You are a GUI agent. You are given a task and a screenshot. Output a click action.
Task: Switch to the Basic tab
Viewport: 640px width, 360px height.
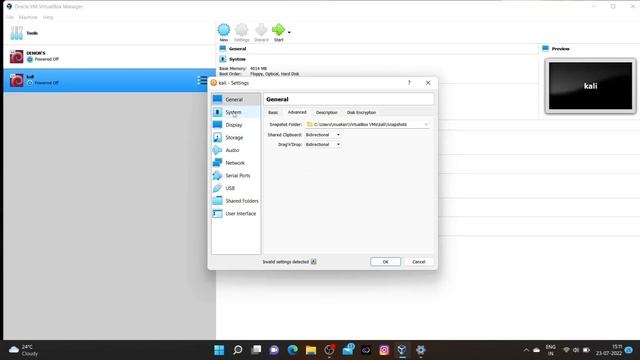tap(273, 112)
